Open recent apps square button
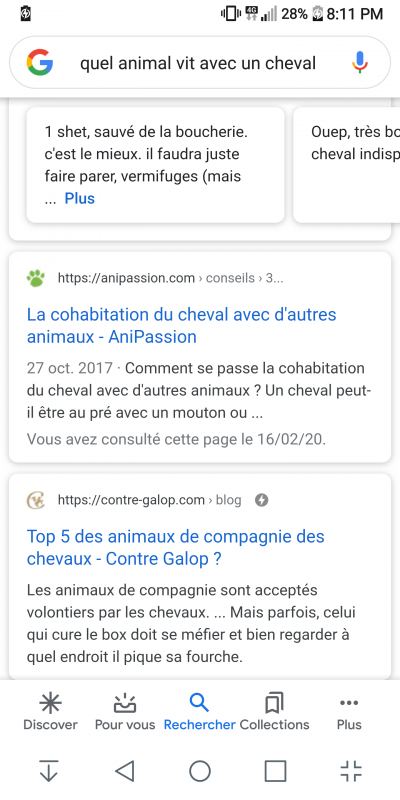 point(275,771)
